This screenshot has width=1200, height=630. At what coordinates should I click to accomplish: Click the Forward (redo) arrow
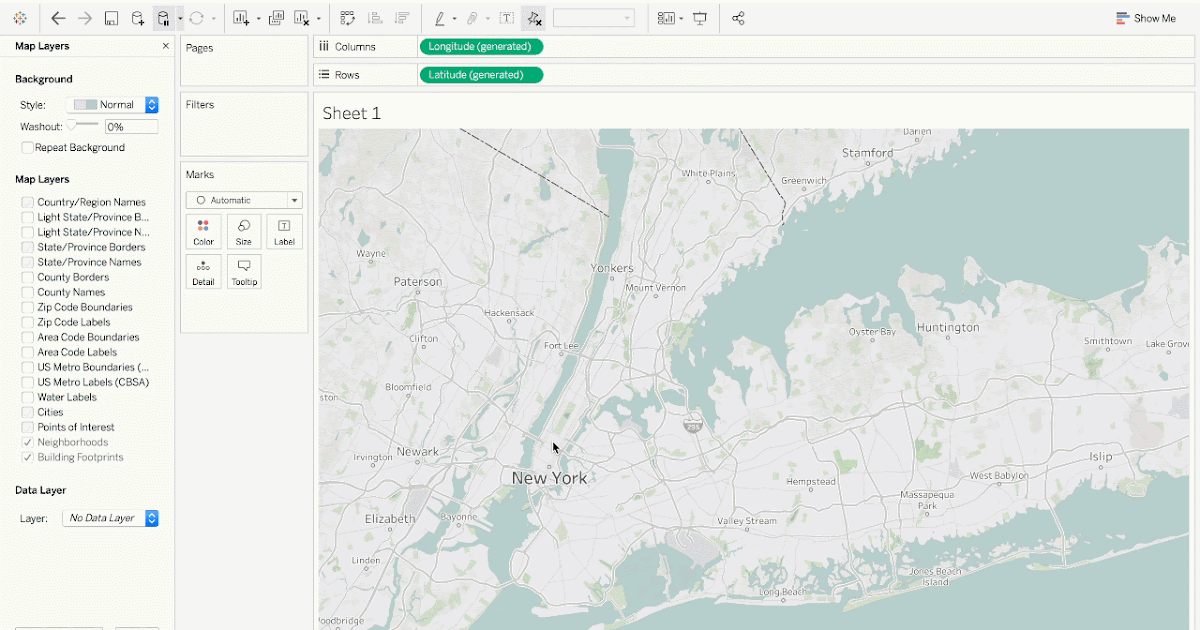click(85, 18)
